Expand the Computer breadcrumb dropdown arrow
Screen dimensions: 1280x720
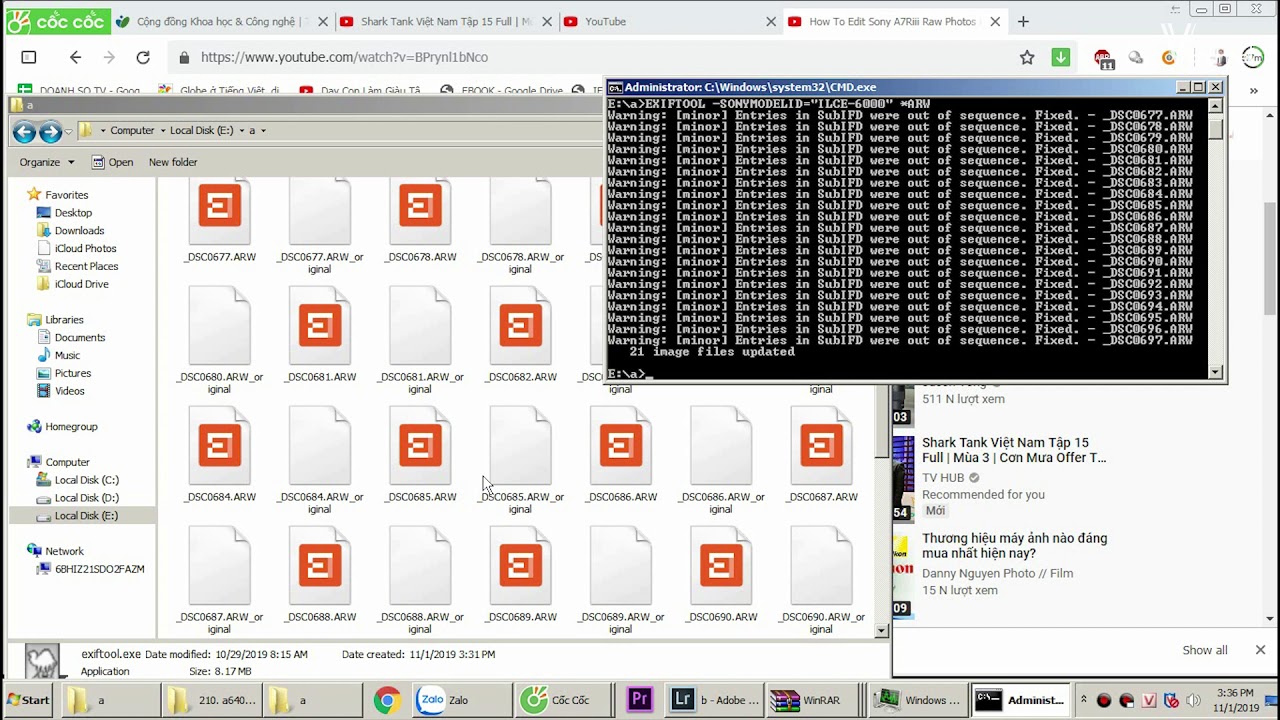click(x=162, y=131)
